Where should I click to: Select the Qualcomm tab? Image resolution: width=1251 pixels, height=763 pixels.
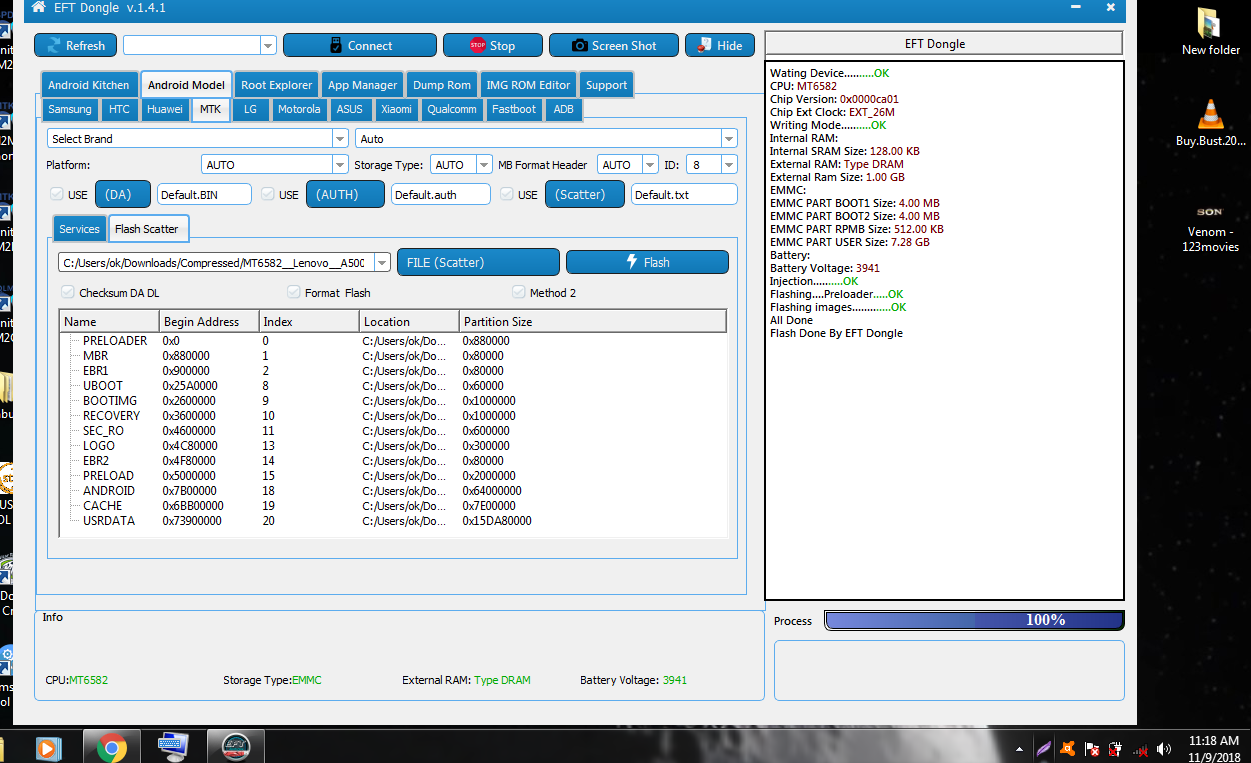pyautogui.click(x=452, y=109)
